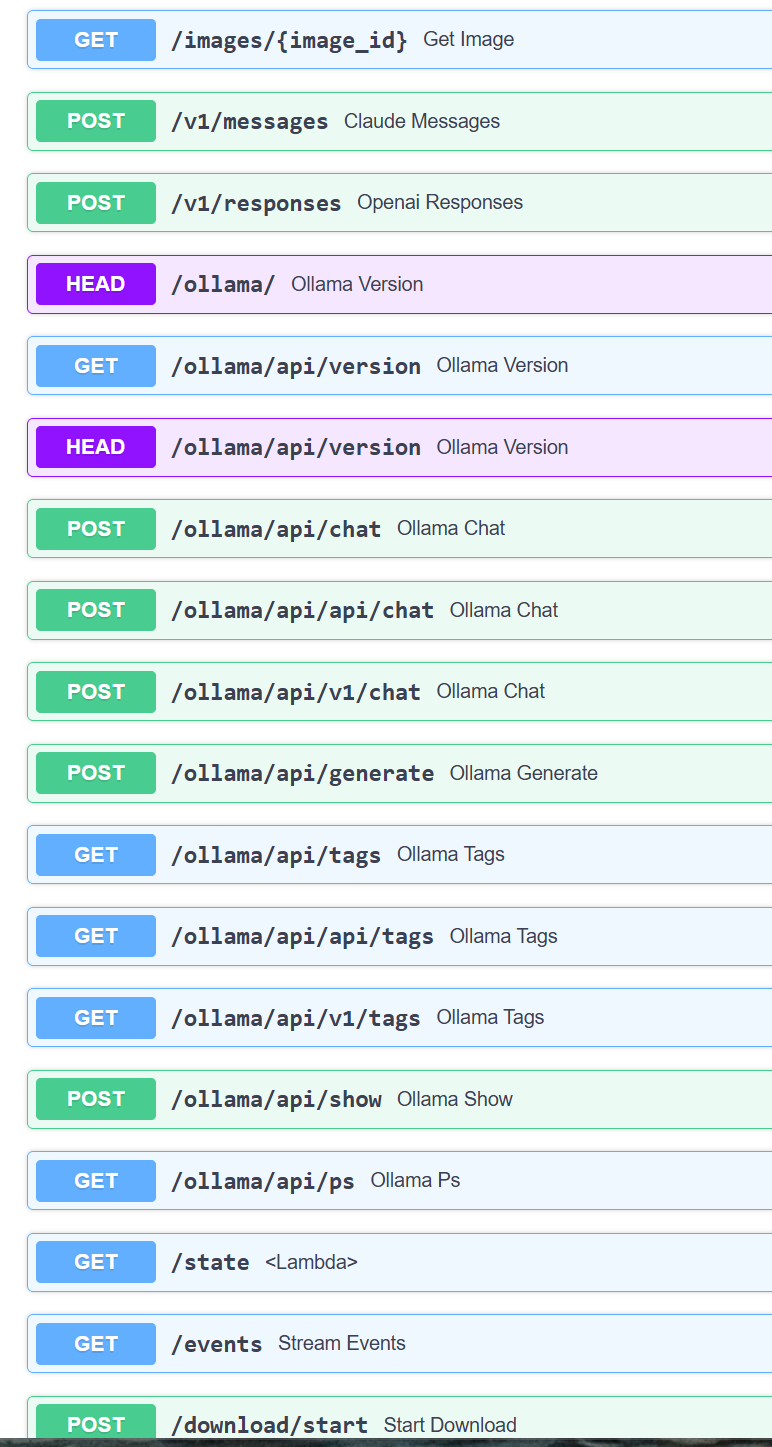Open the /ollama/api/tags path link
772x1447 pixels.
tap(276, 855)
